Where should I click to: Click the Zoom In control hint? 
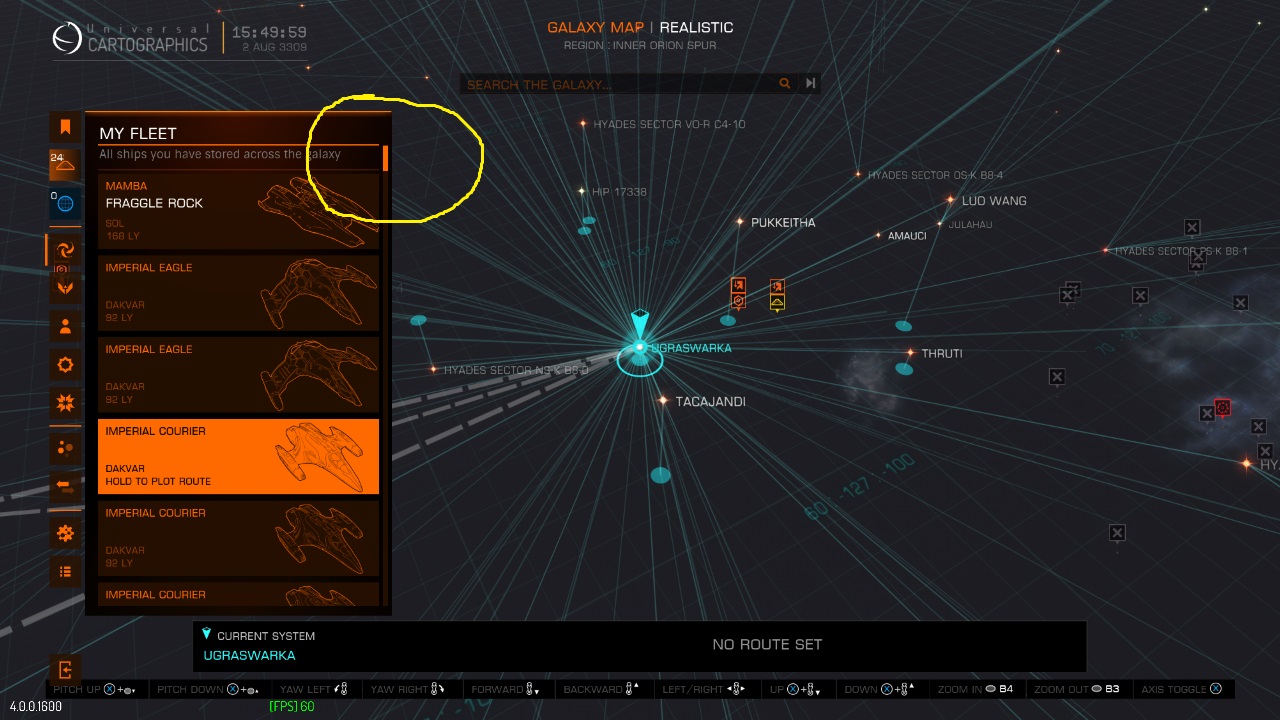coord(975,689)
